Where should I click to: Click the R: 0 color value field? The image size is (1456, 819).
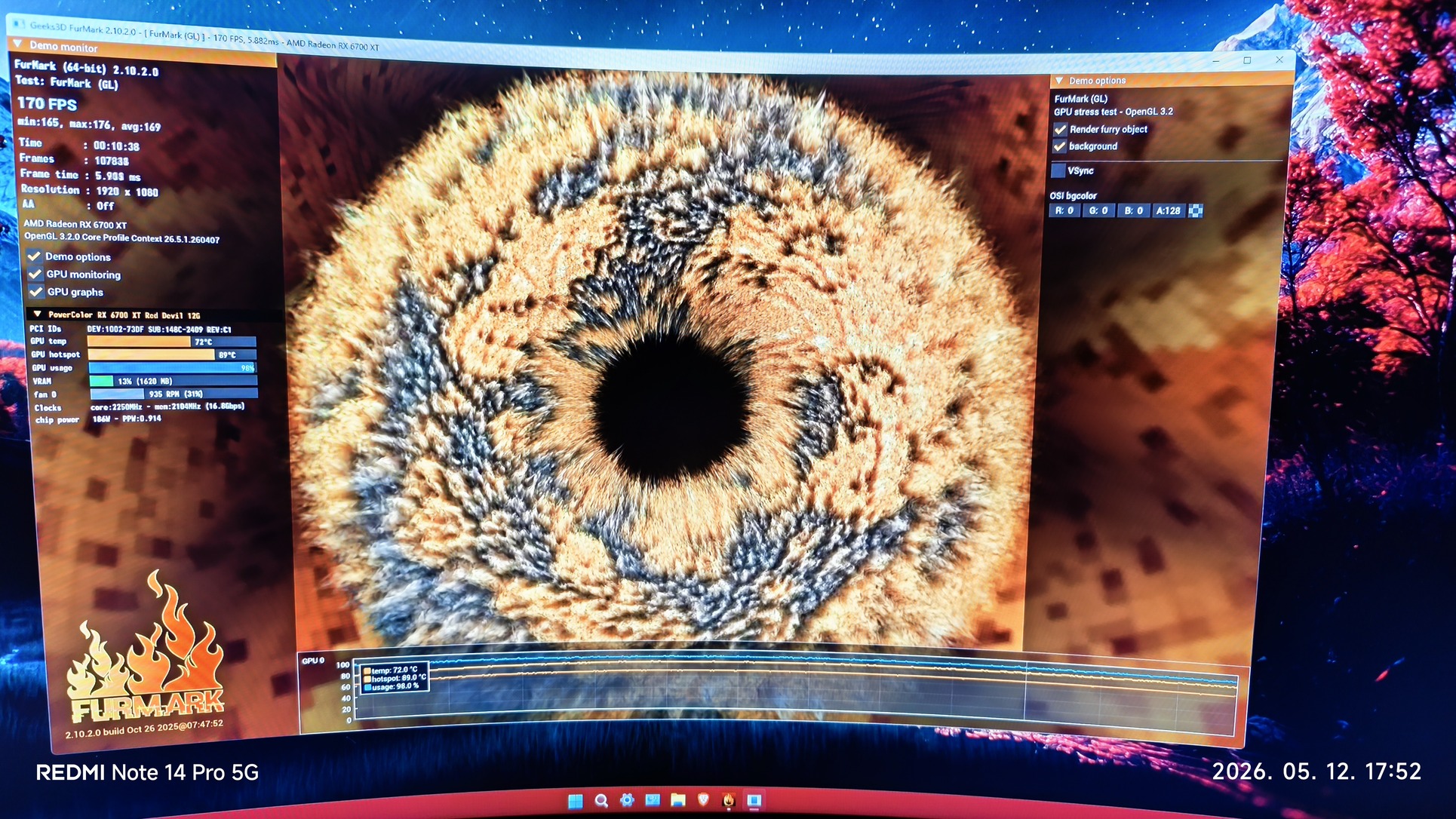click(x=1064, y=210)
